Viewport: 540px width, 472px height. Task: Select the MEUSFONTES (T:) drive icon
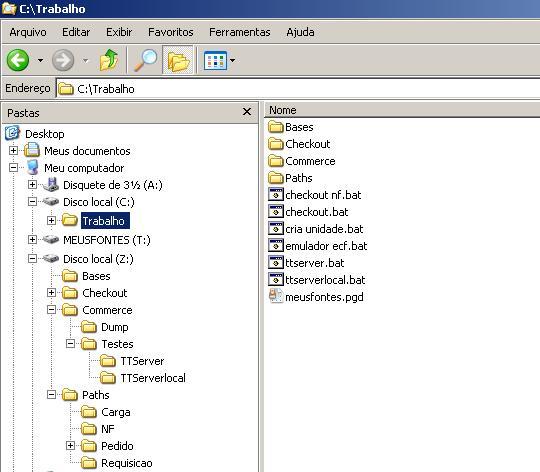[51, 239]
